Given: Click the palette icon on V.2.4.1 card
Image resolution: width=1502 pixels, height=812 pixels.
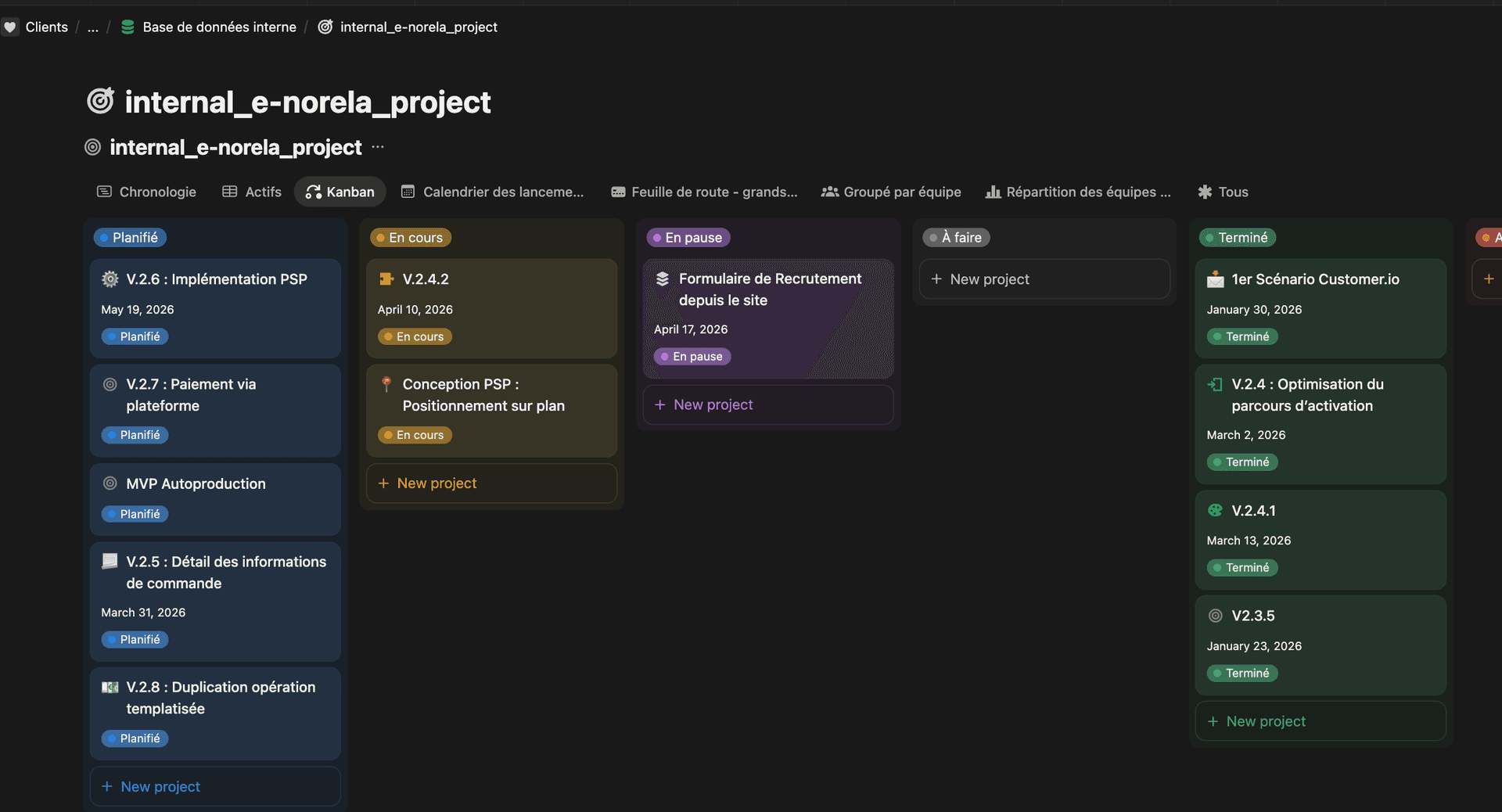Looking at the screenshot, I should [1216, 510].
